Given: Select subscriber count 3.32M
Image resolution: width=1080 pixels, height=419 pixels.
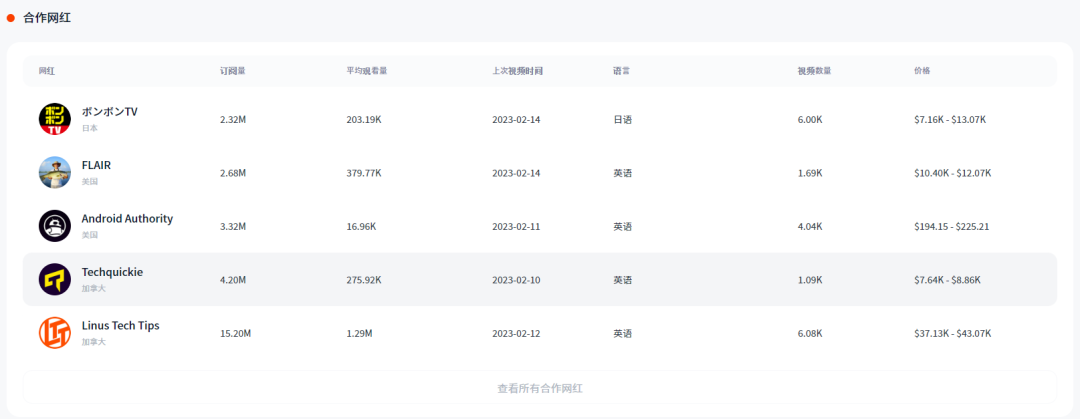Looking at the screenshot, I should point(233,227).
